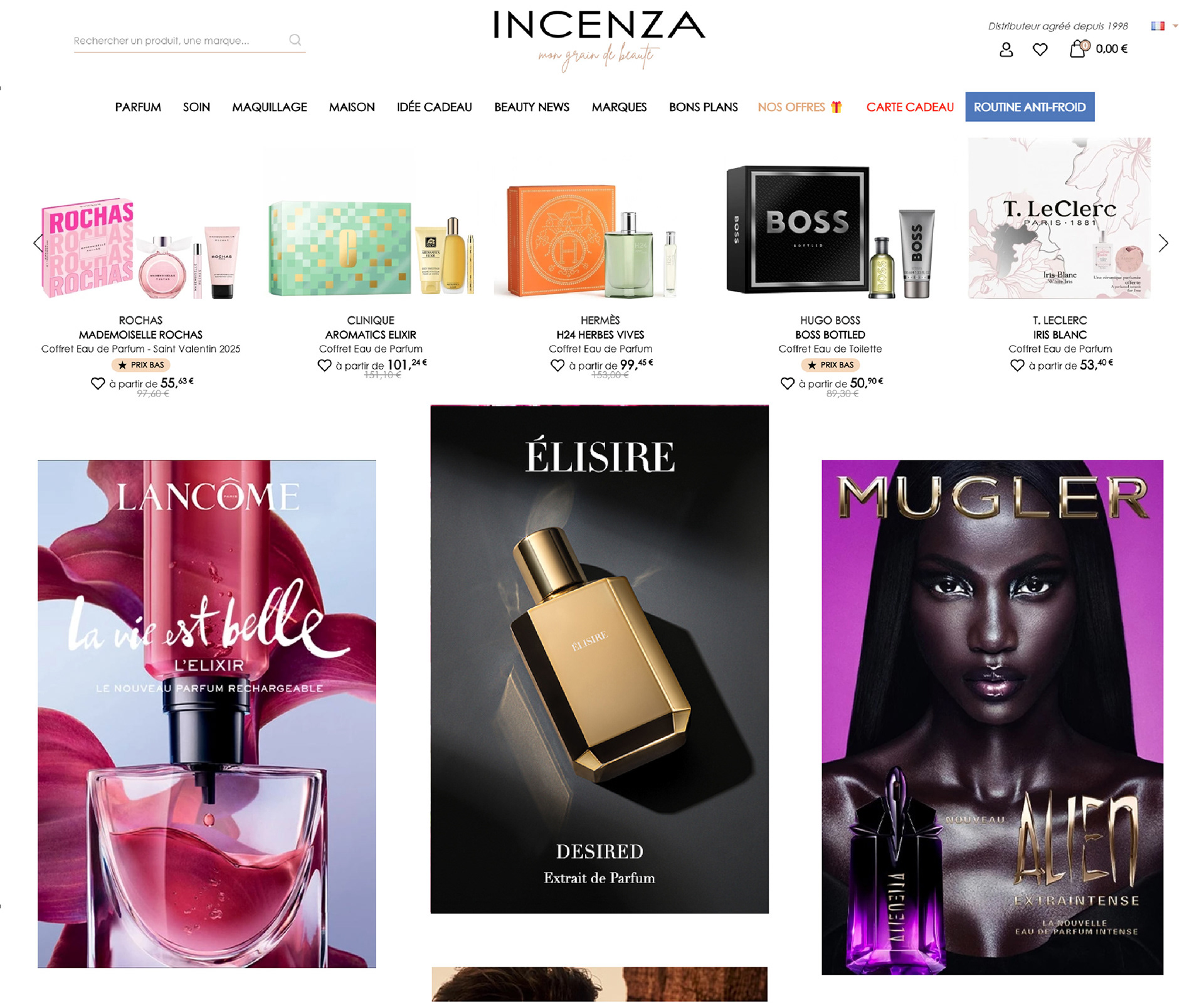Open the wishlist heart icon in header
This screenshot has height=1003, width=1204.
(x=1040, y=50)
